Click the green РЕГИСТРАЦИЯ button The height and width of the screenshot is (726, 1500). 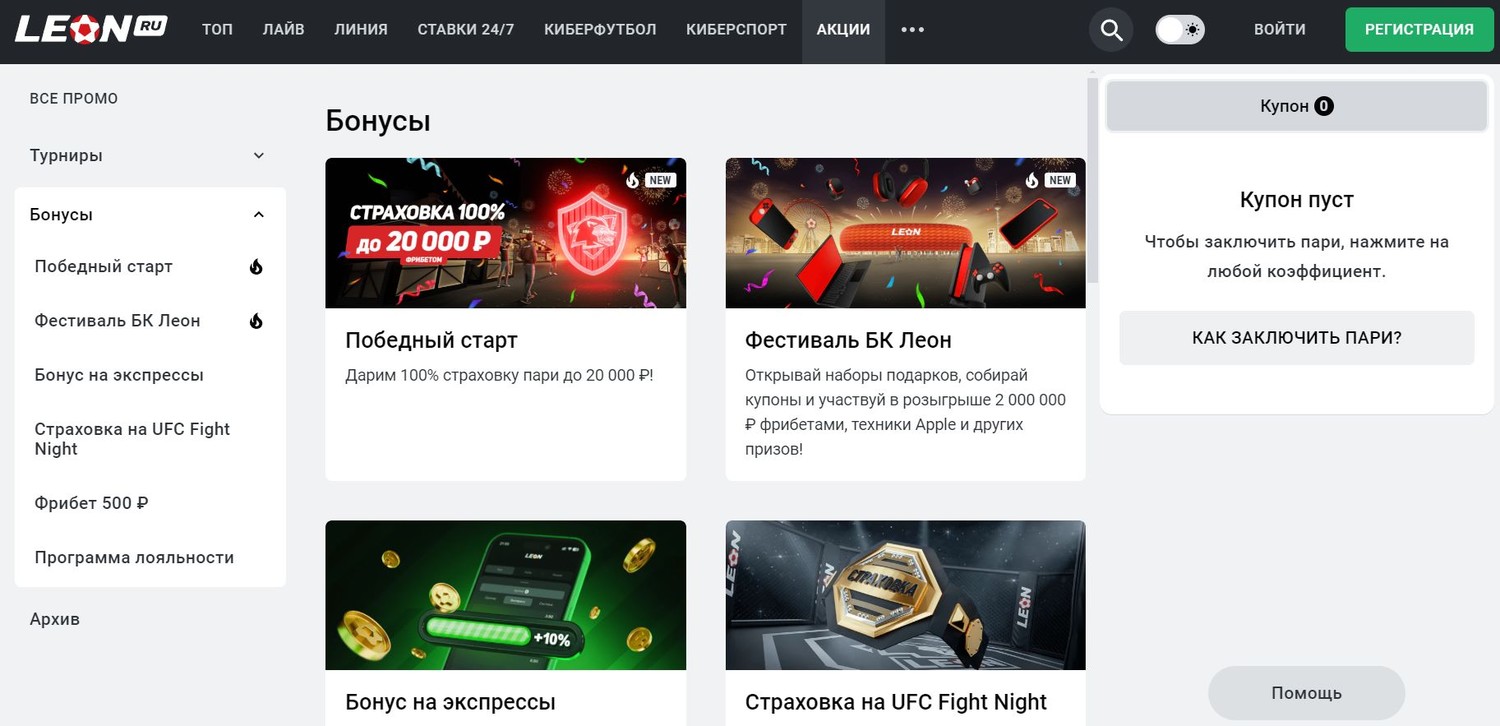(1419, 30)
